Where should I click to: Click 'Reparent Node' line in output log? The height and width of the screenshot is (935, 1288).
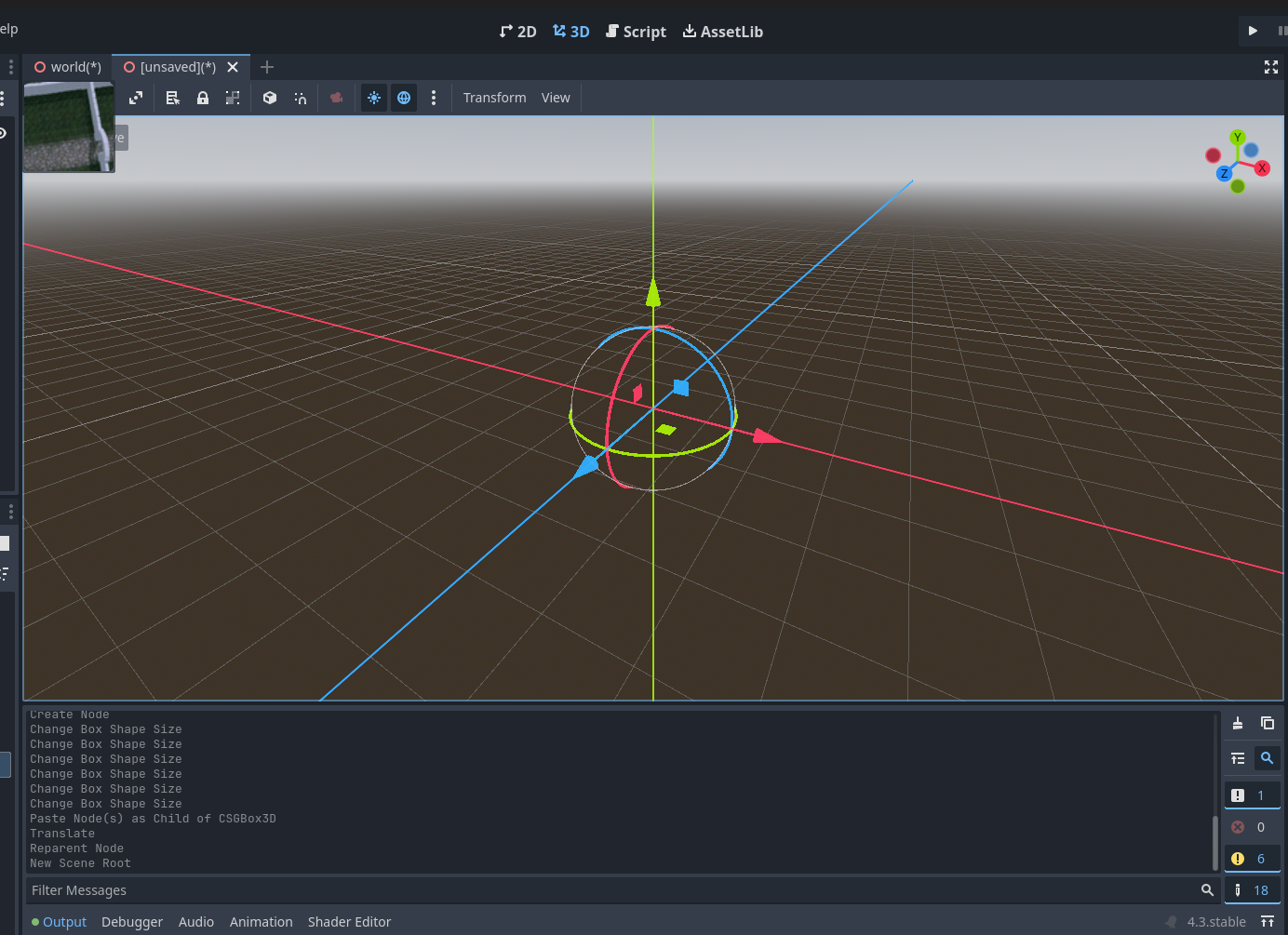click(76, 848)
